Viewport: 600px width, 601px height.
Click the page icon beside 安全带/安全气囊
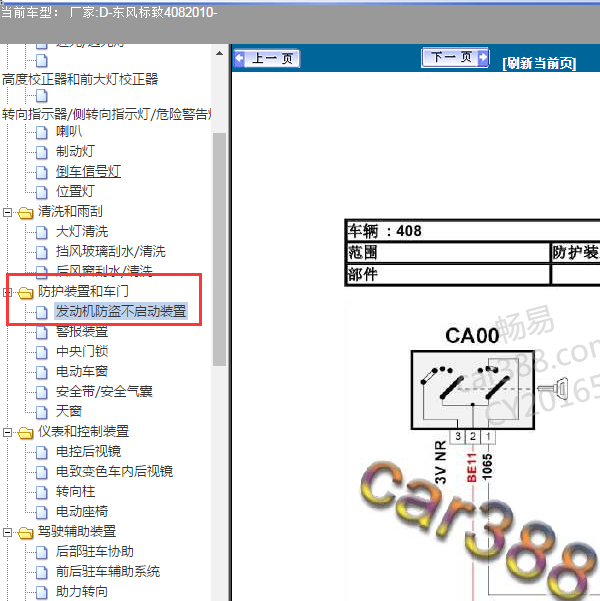[x=42, y=392]
